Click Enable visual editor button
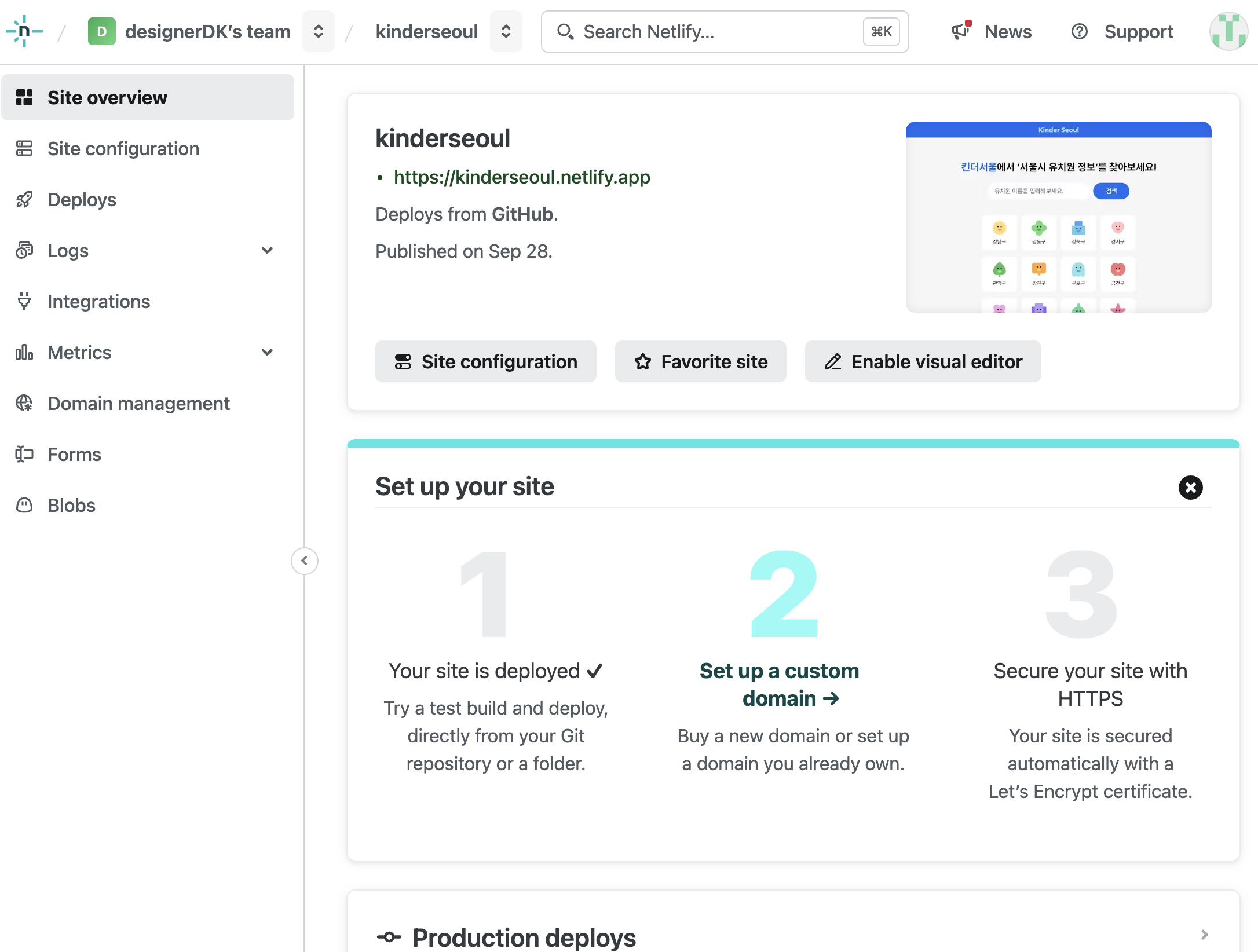Screen dimensions: 1258x952 coord(923,362)
